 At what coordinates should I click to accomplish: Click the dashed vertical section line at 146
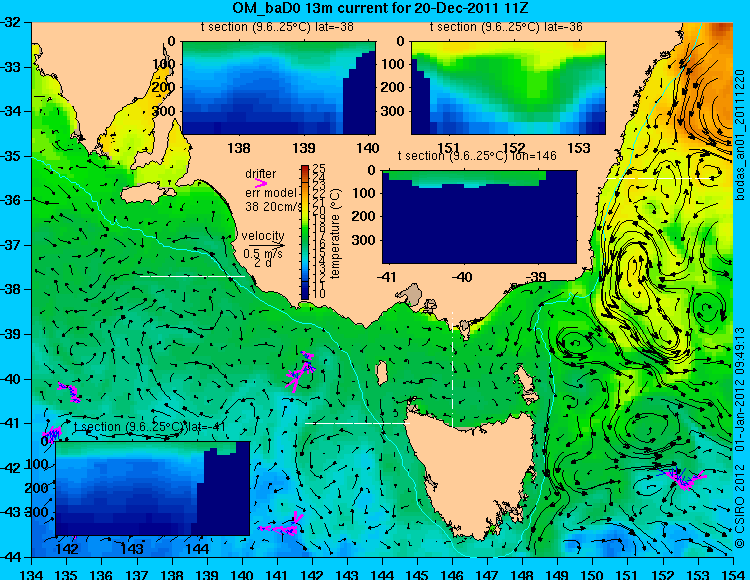click(x=452, y=370)
